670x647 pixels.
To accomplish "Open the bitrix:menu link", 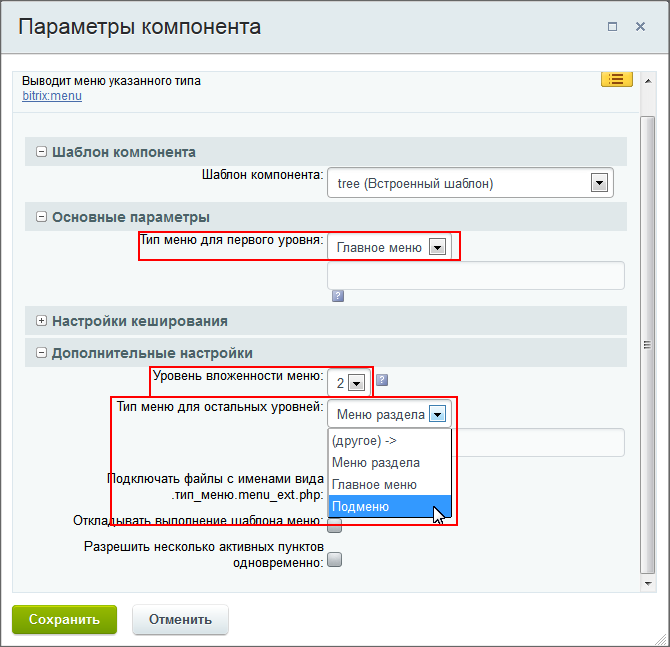I will (x=52, y=96).
